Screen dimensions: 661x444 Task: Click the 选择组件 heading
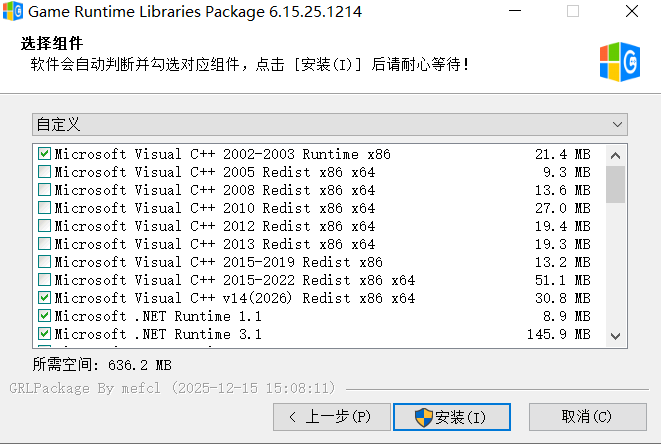point(52,43)
